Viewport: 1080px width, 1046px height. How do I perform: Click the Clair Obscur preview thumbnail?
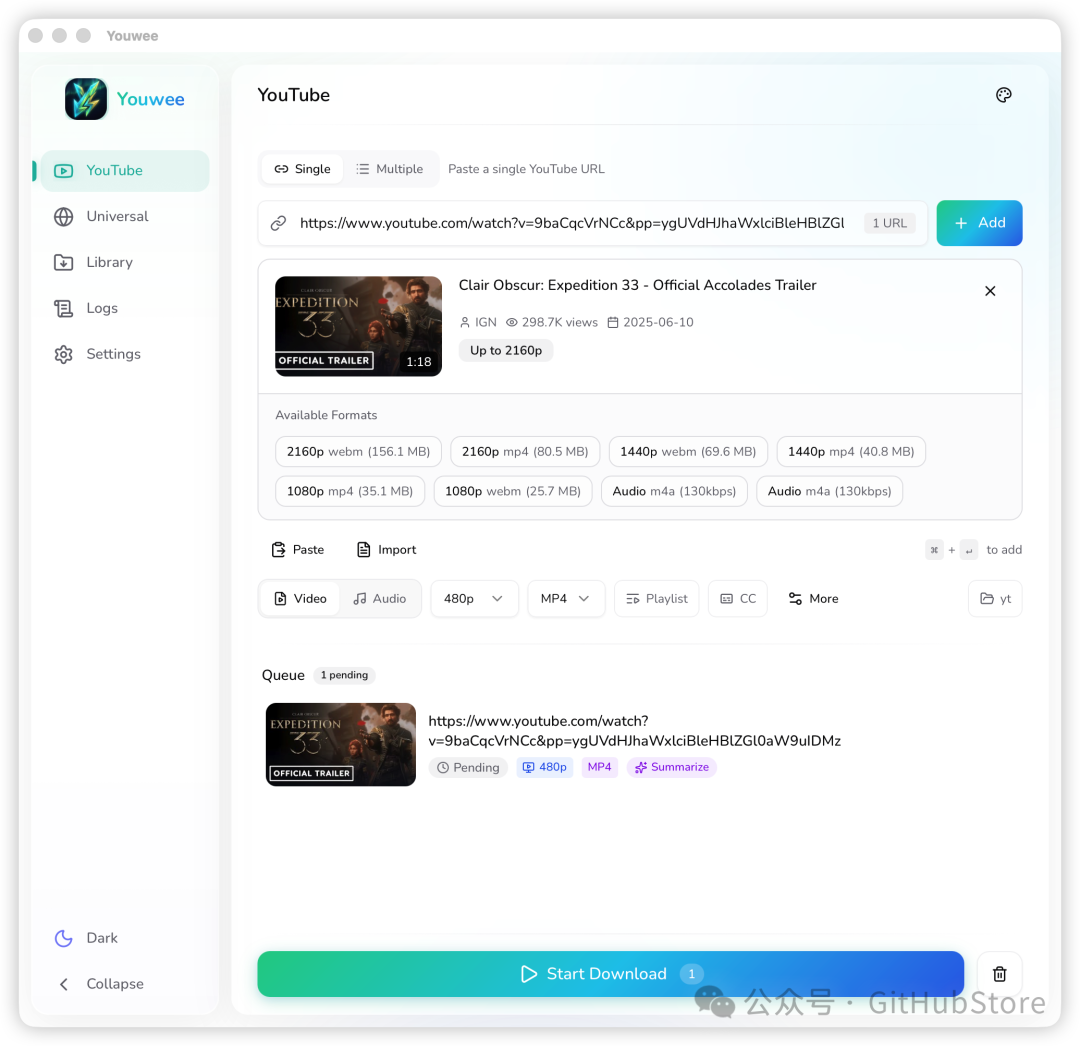tap(358, 326)
